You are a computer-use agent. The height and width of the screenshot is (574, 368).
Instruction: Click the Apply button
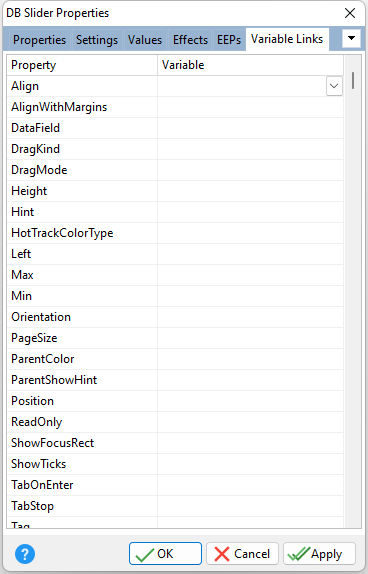click(x=319, y=554)
